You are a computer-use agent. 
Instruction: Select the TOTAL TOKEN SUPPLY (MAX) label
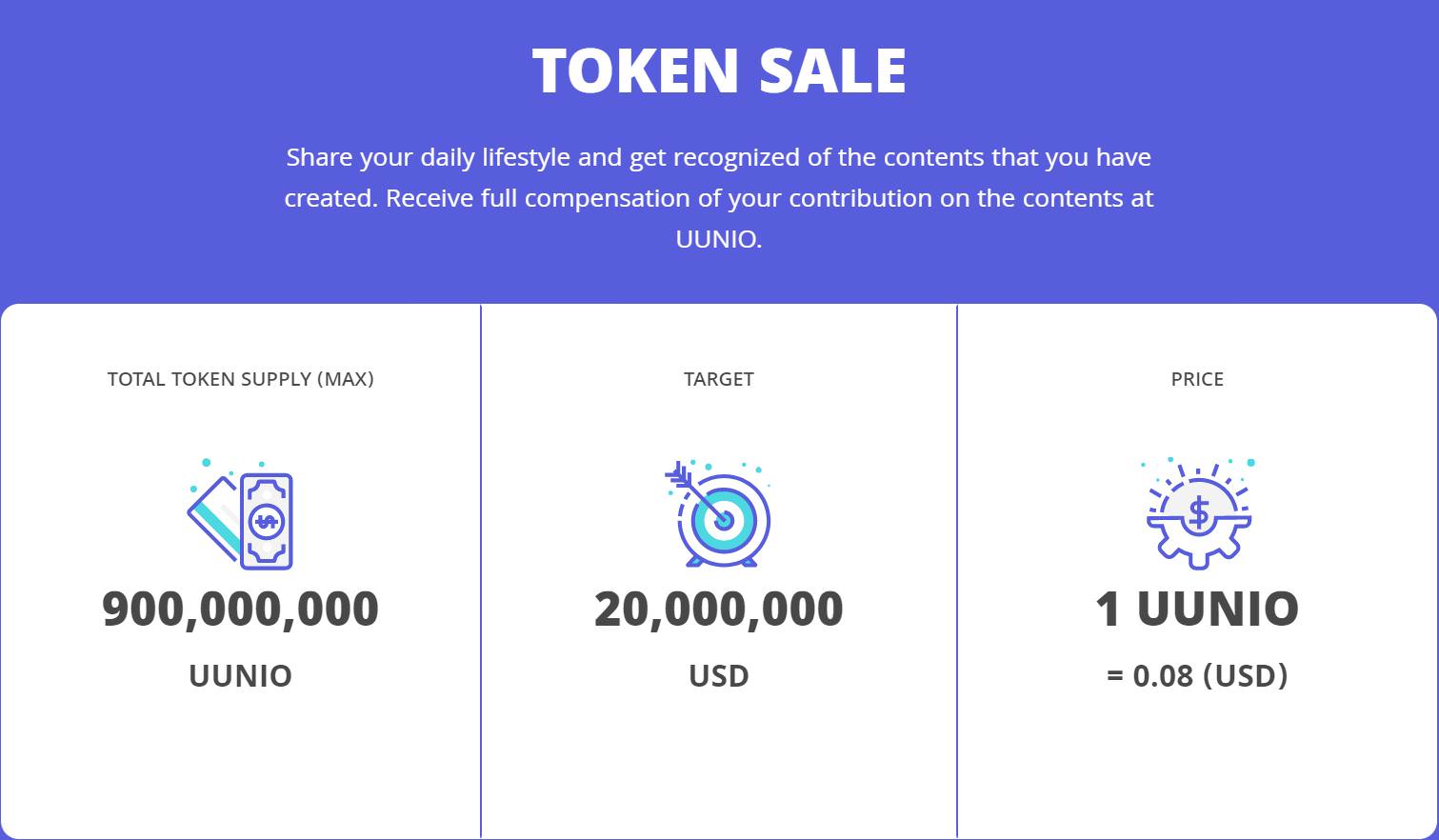point(241,379)
